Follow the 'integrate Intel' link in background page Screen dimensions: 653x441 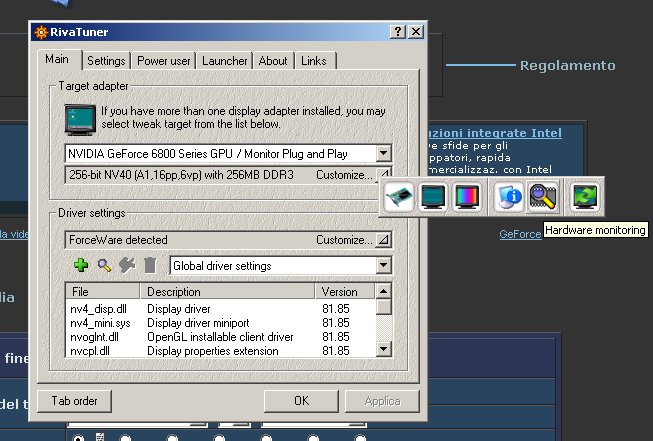(x=495, y=133)
